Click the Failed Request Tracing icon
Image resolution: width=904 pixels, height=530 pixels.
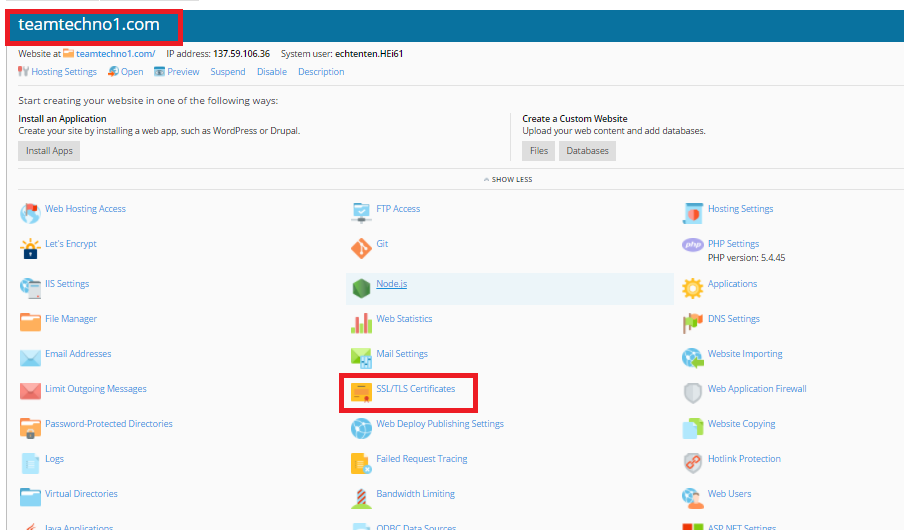pyautogui.click(x=361, y=463)
